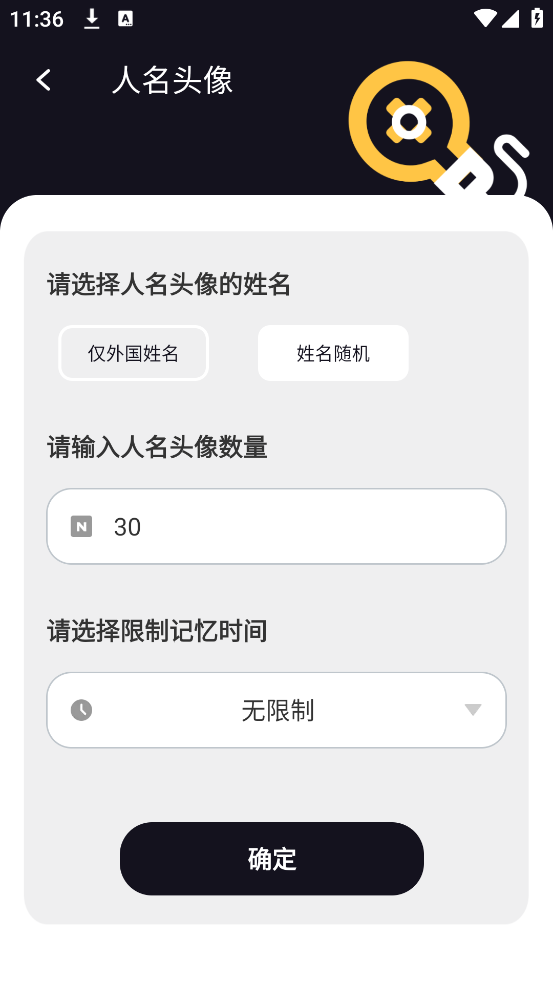
Task: Tap the N number icon in quantity field
Action: pyautogui.click(x=82, y=527)
